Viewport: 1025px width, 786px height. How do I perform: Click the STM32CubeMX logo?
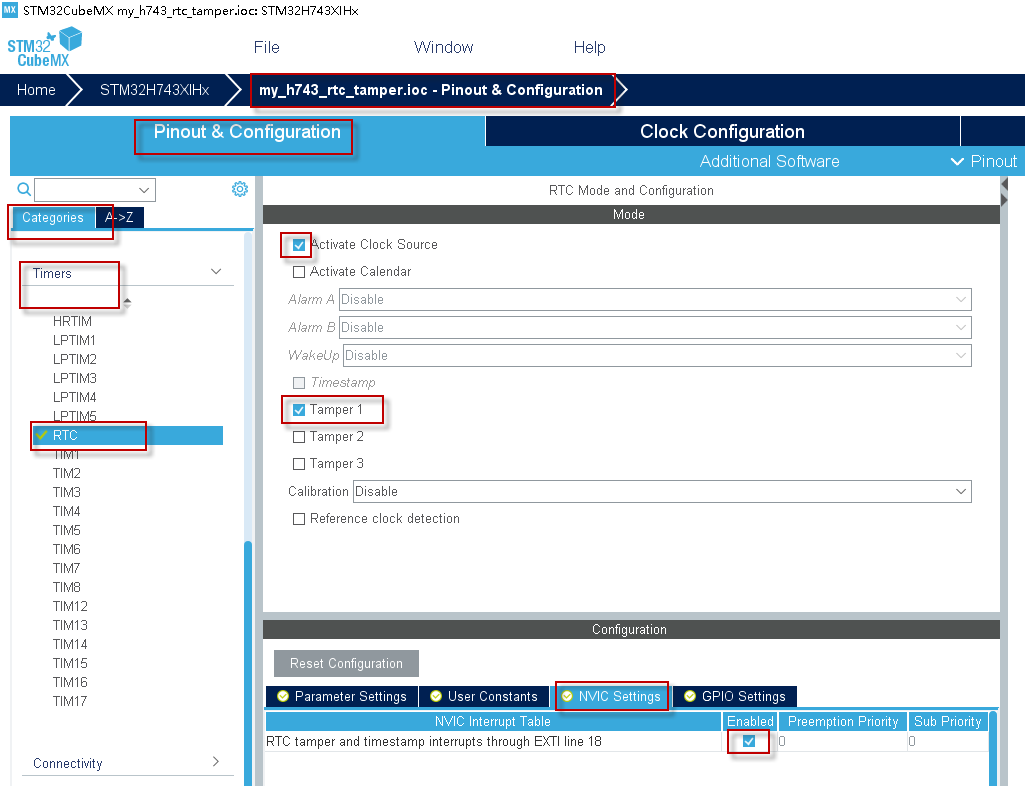pos(44,47)
